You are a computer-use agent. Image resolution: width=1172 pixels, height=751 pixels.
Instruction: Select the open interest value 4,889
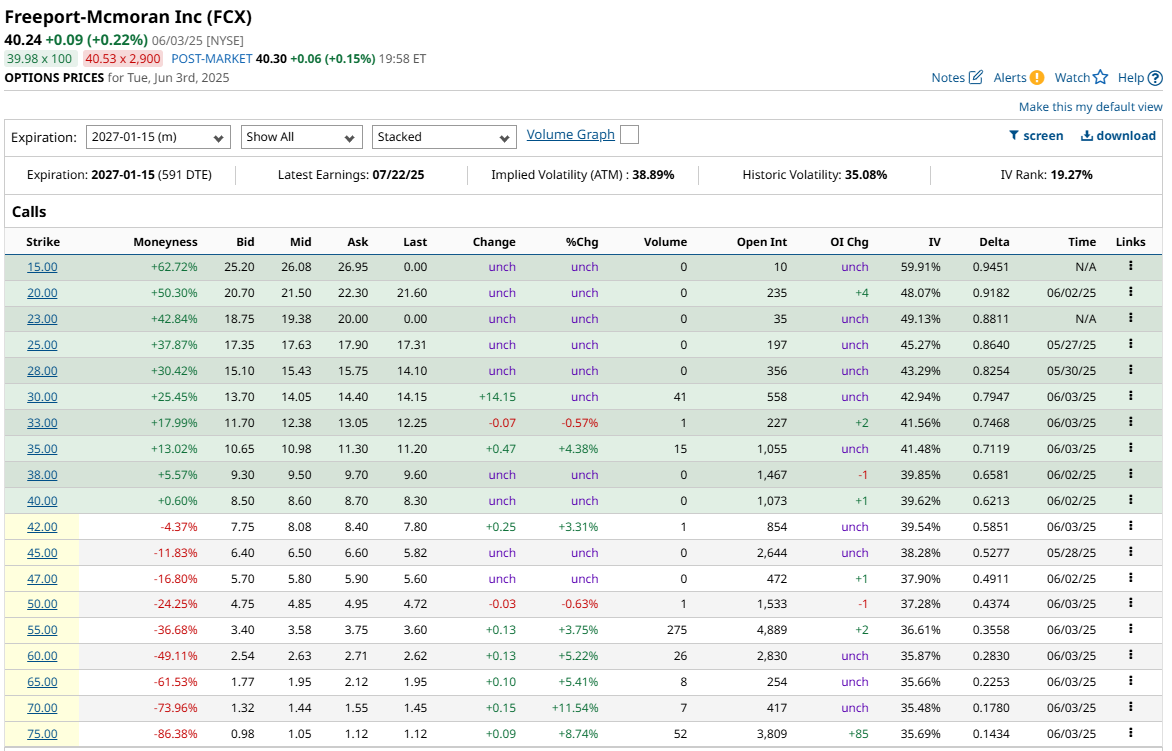click(771, 630)
